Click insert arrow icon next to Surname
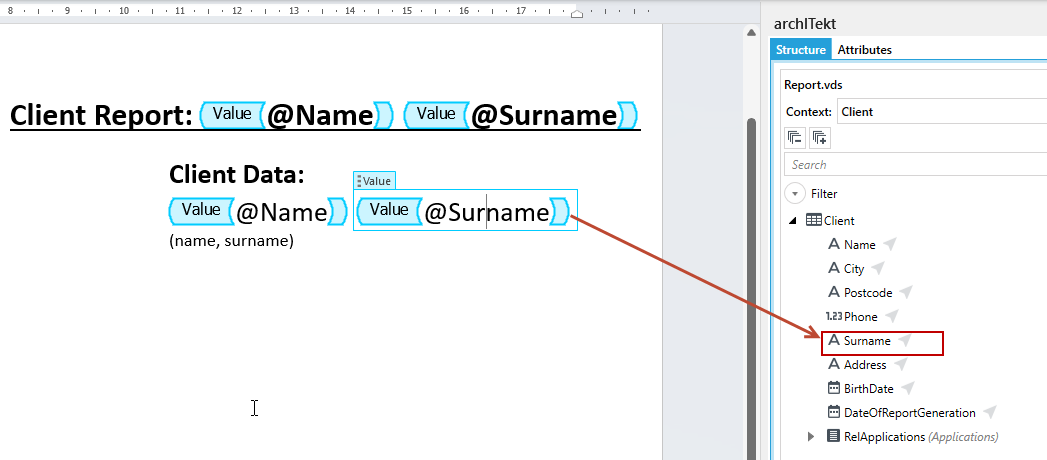Viewport: 1047px width, 460px height. pos(904,340)
